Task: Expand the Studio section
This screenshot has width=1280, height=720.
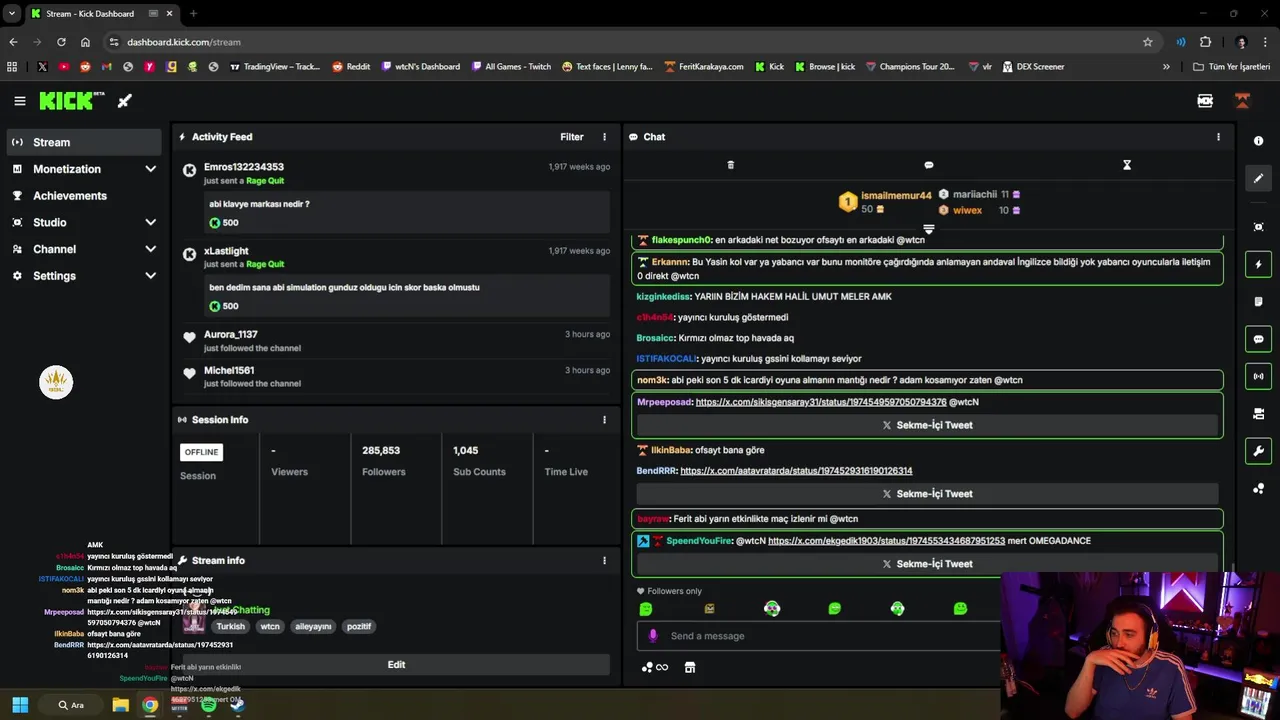Action: 84,222
